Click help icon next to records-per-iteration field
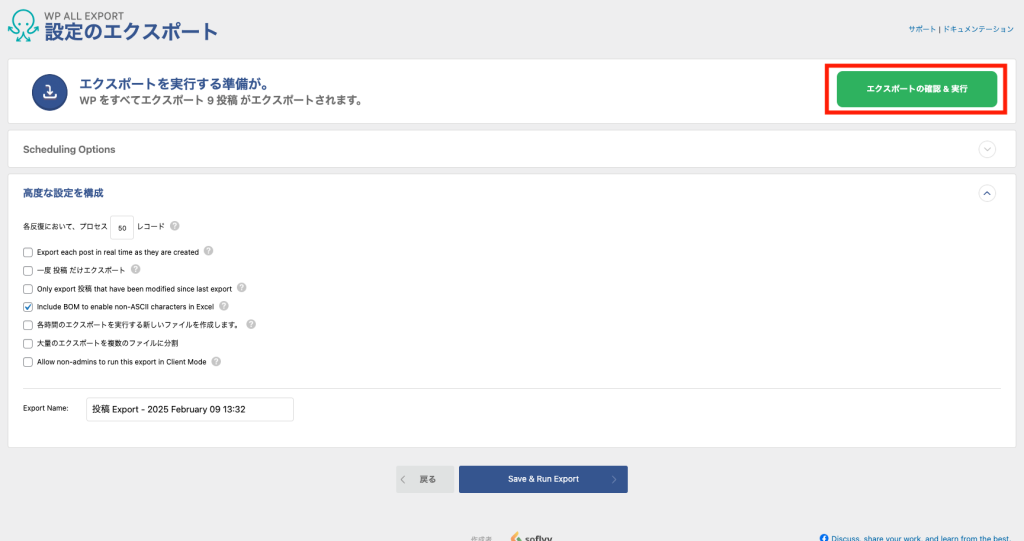This screenshot has width=1024, height=541. coord(175,227)
